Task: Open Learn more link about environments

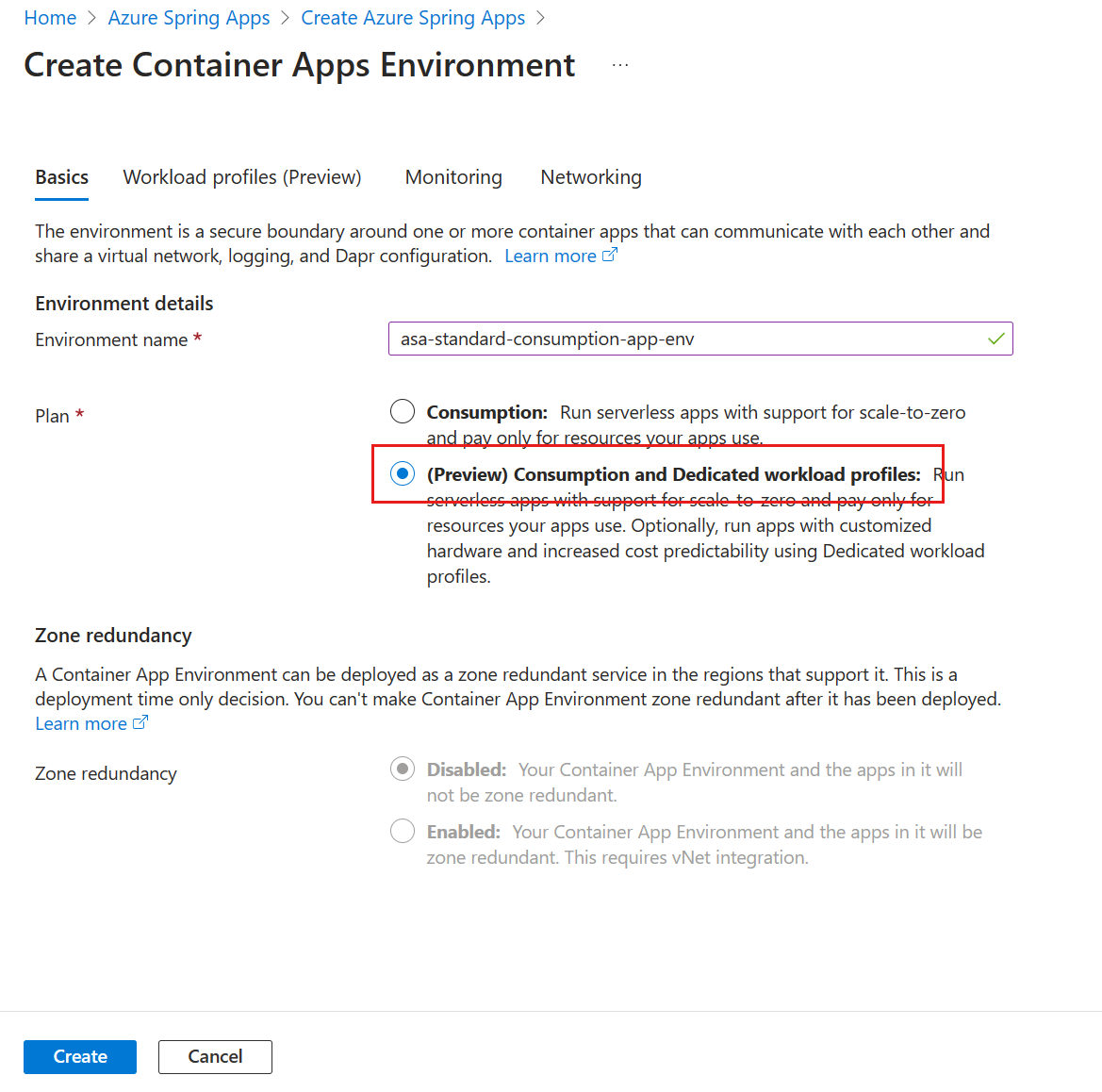Action: tap(561, 256)
